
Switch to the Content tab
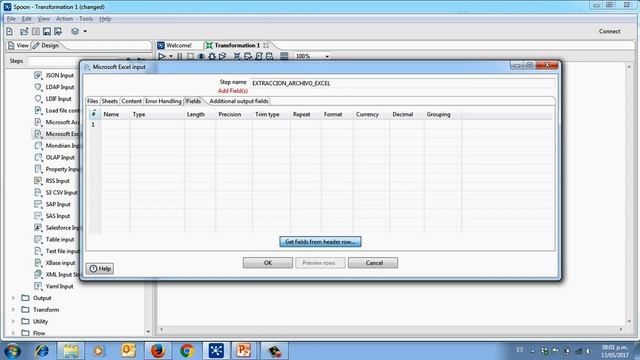(131, 101)
